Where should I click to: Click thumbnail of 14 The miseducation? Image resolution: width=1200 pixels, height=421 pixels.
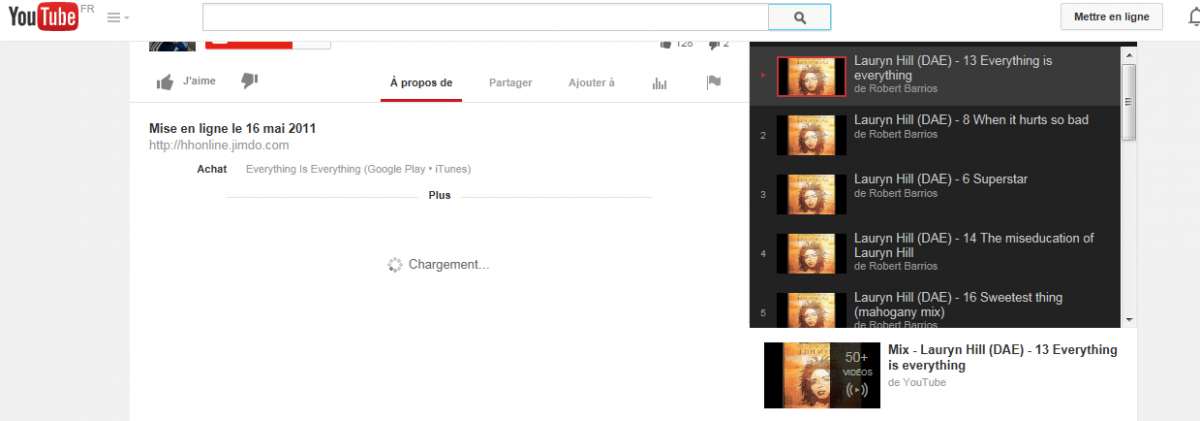point(812,253)
